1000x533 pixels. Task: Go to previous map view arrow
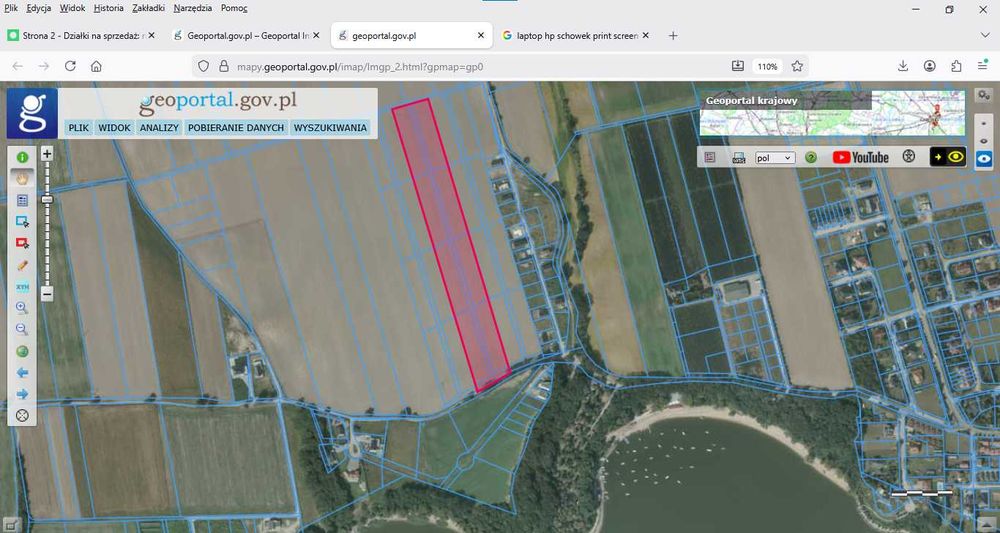22,373
